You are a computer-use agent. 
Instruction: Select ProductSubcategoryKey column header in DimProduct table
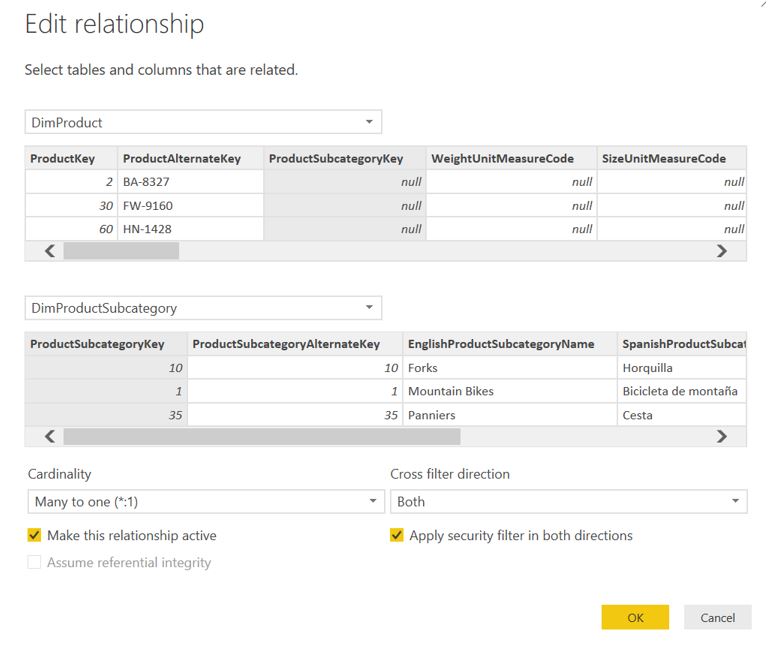(344, 159)
